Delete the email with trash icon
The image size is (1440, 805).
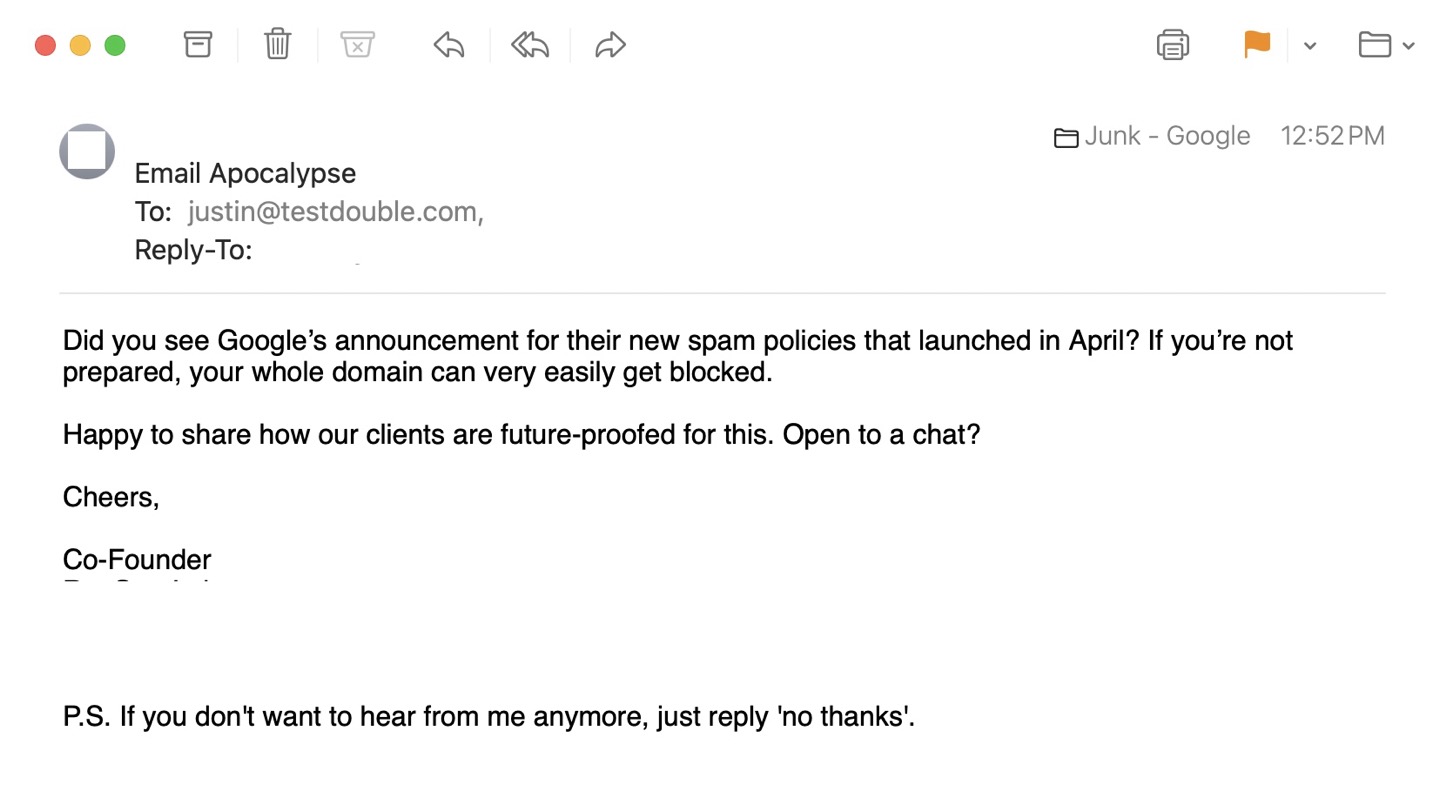tap(277, 45)
